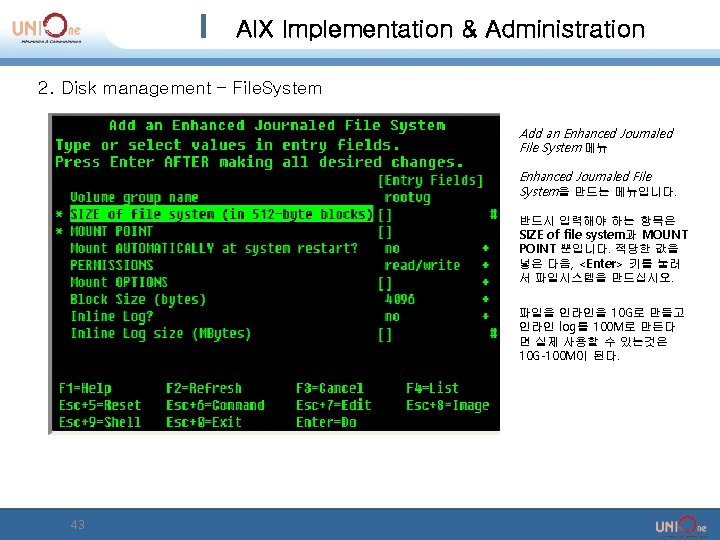Click the Block Size (bytes) label

click(x=138, y=300)
